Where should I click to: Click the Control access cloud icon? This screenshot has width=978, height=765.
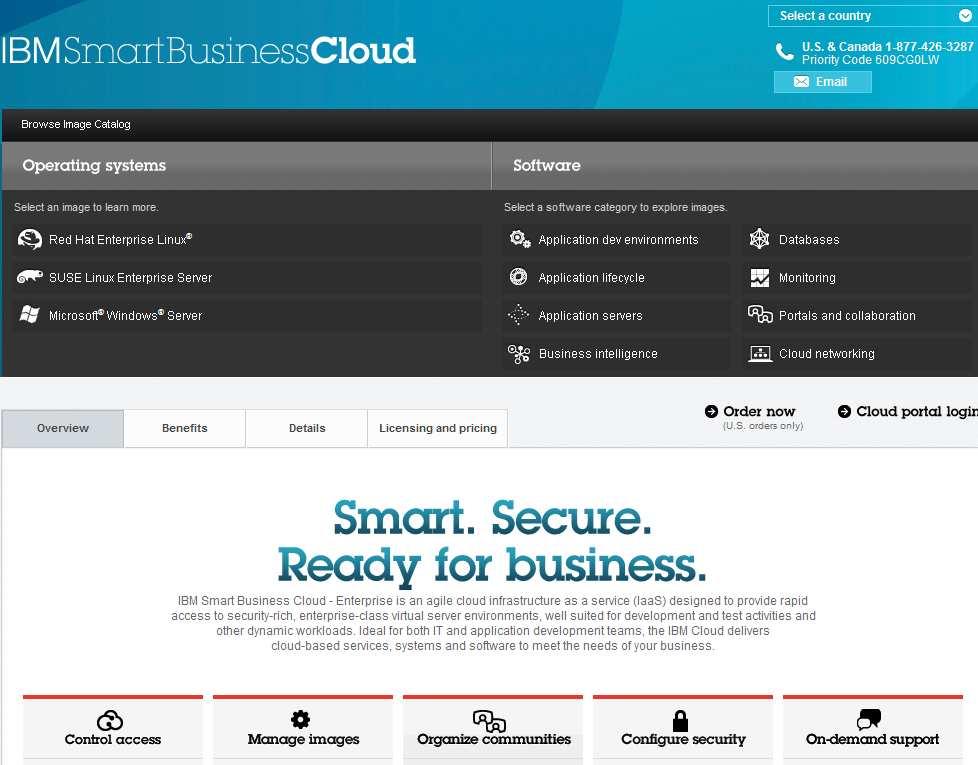(110, 720)
